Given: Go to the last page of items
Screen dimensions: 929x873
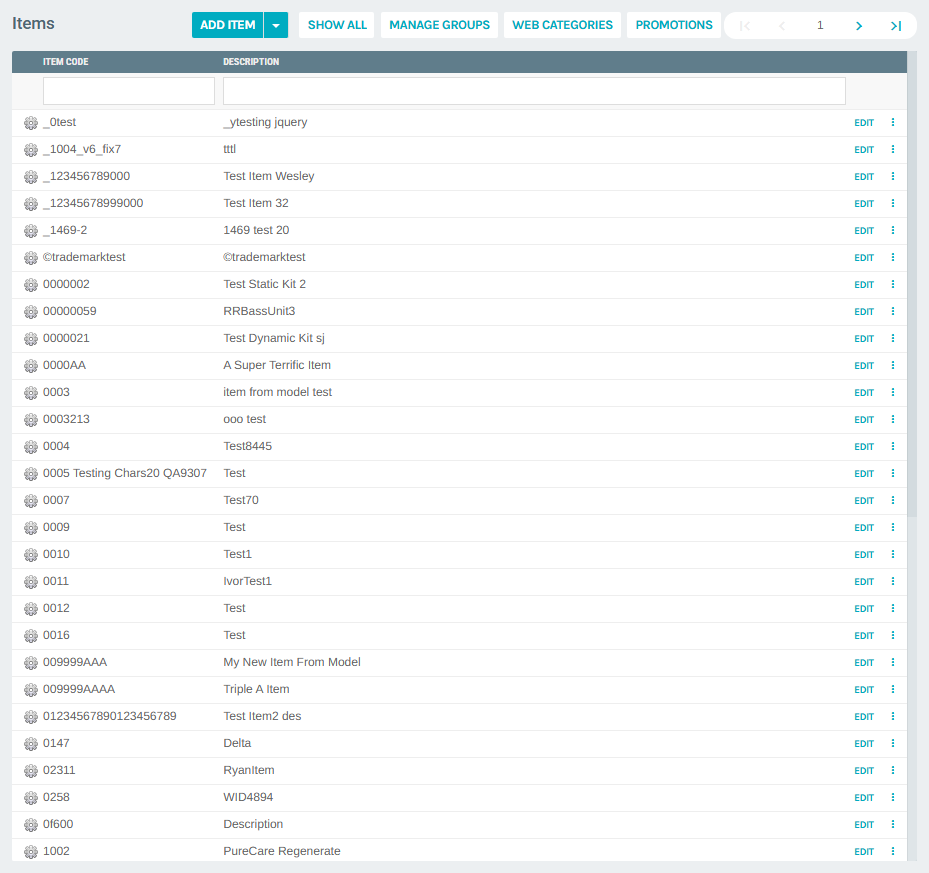Looking at the screenshot, I should (x=895, y=25).
